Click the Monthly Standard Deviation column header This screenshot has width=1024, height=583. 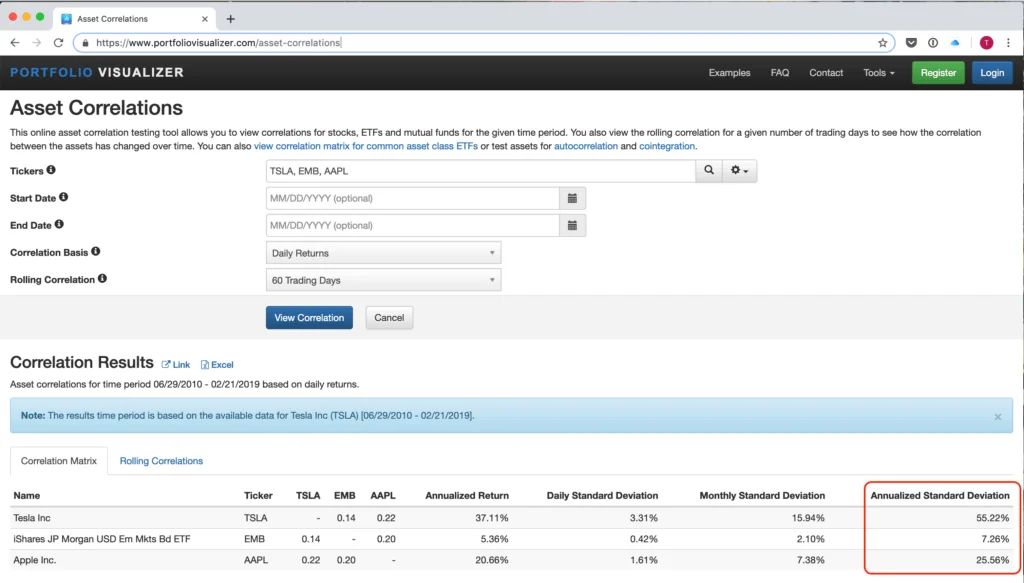click(762, 496)
